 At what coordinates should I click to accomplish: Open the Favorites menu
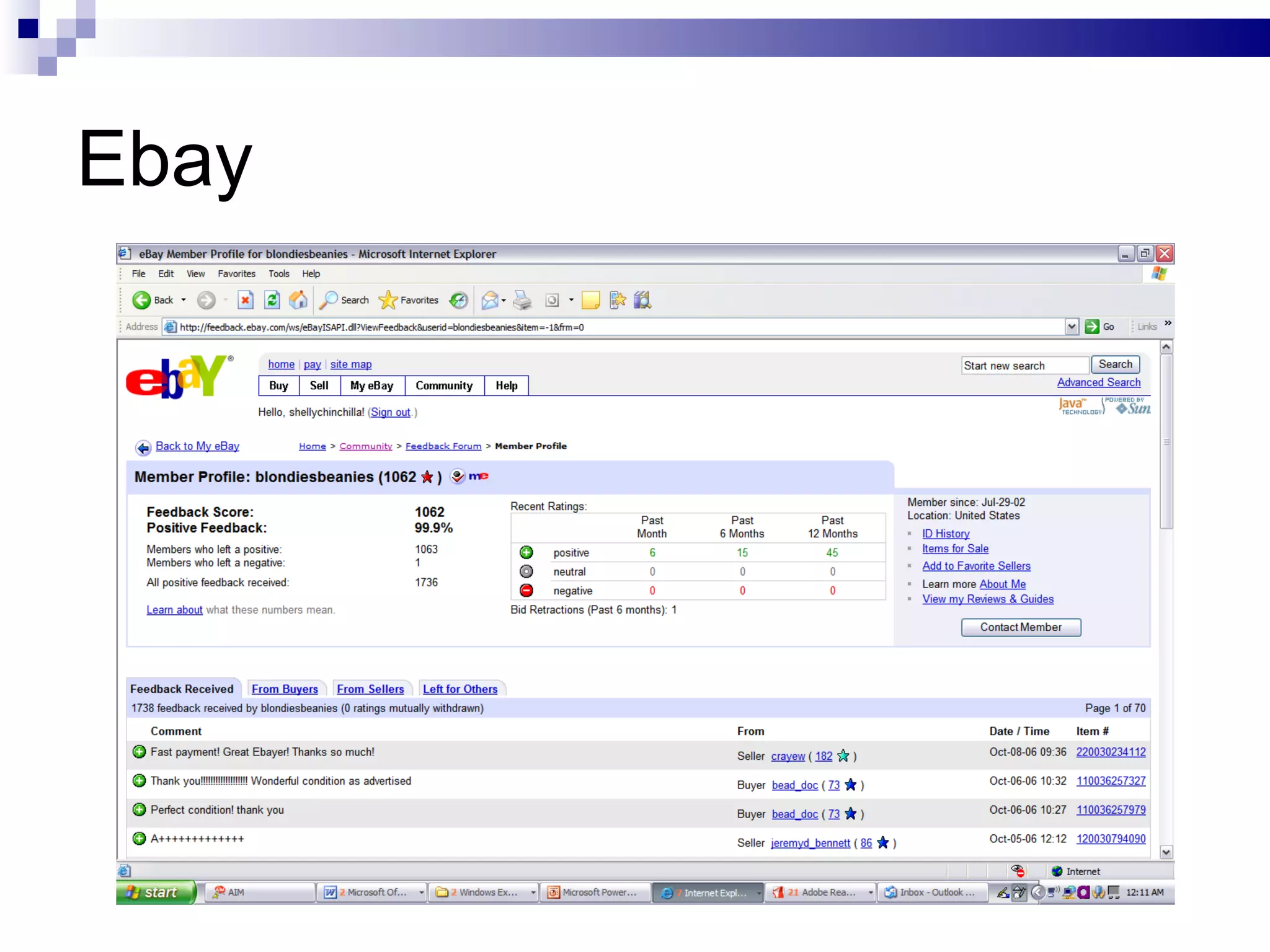click(x=236, y=273)
